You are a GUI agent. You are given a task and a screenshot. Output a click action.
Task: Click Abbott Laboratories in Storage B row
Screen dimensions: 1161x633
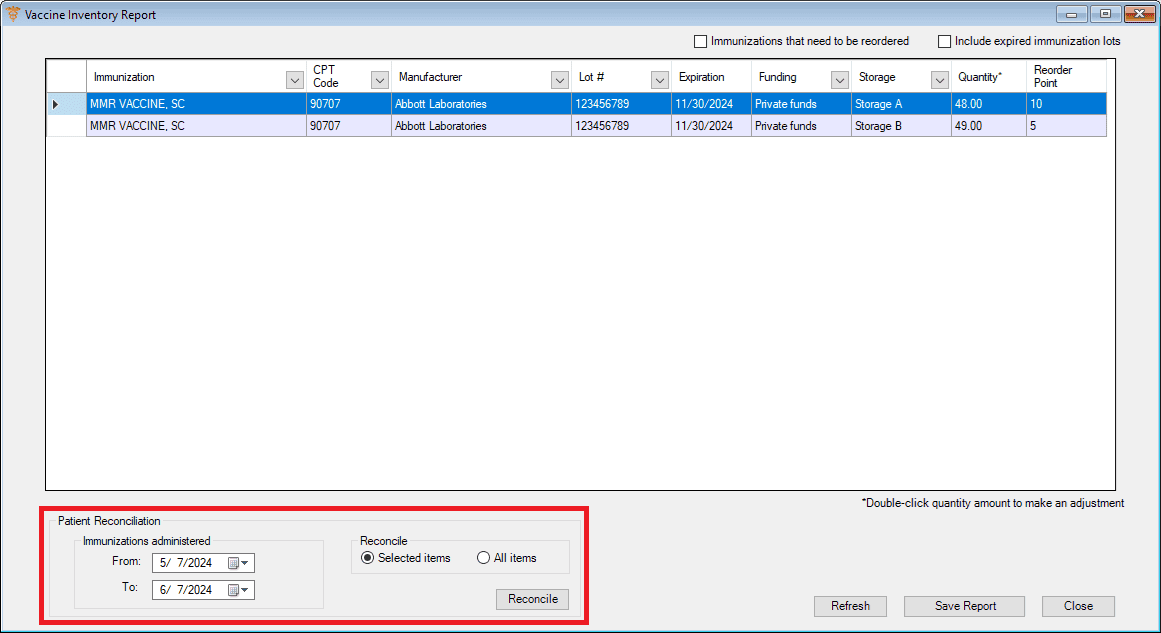click(x=481, y=126)
